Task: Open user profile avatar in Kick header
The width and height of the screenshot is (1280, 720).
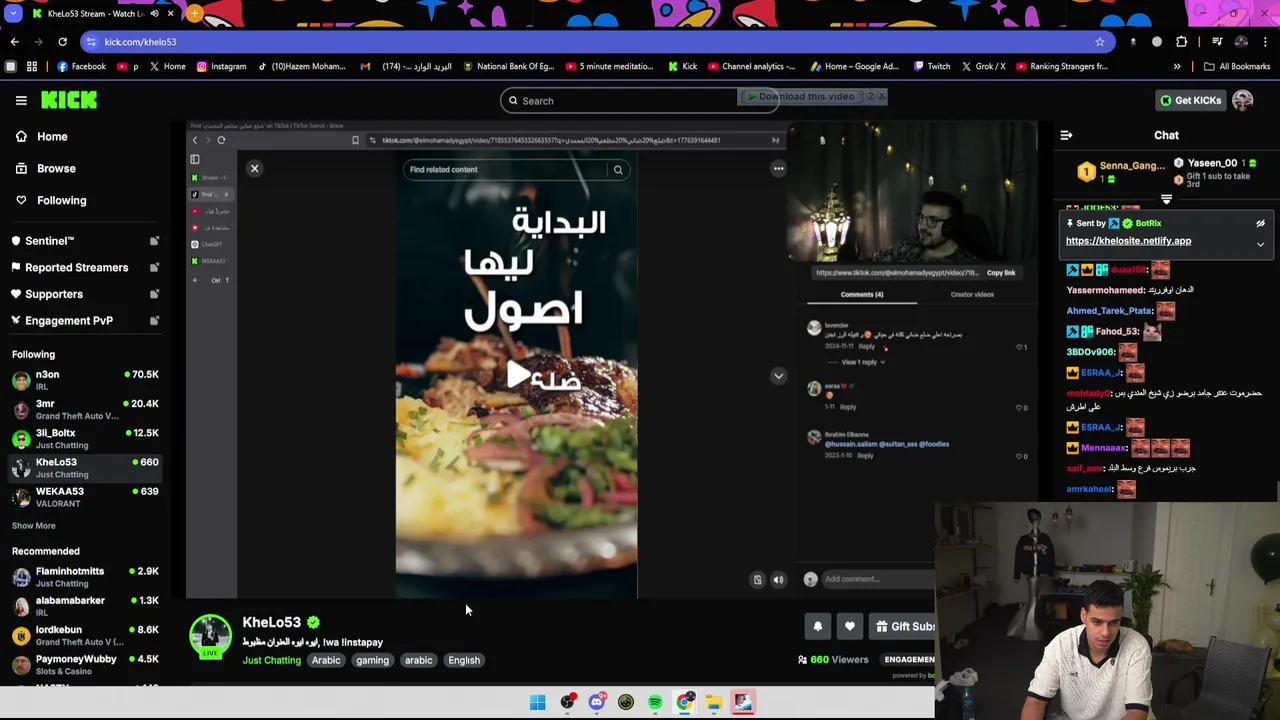Action: (x=1243, y=100)
